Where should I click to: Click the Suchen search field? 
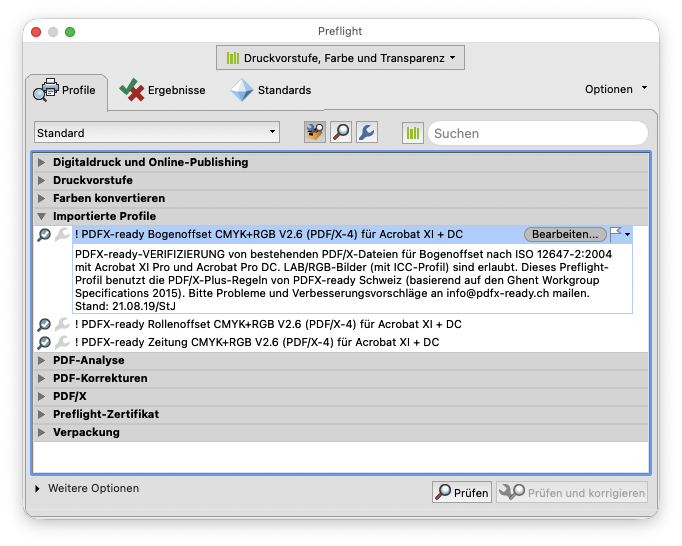[538, 133]
